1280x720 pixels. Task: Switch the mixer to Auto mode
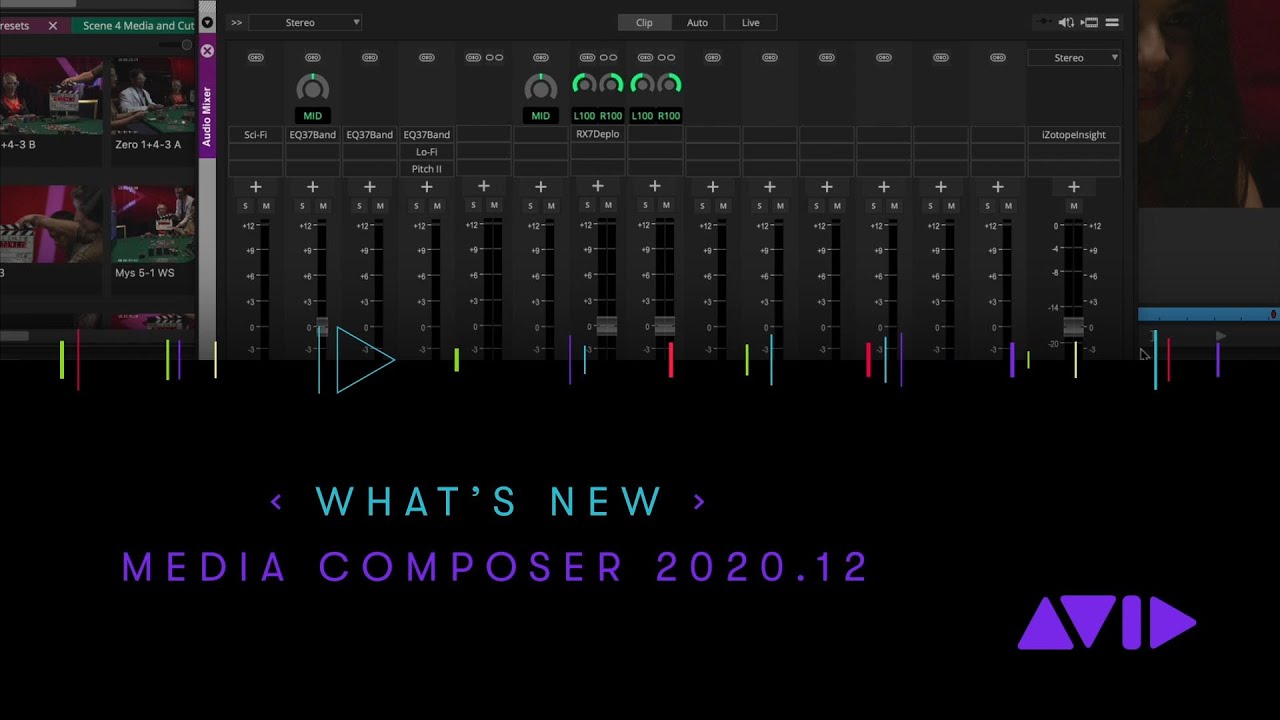click(697, 22)
